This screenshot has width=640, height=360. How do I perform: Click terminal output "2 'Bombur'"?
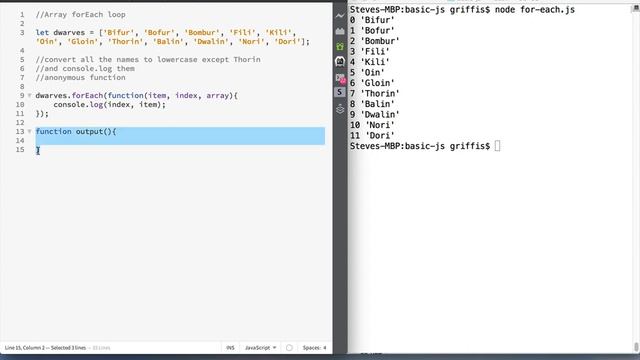coord(375,41)
